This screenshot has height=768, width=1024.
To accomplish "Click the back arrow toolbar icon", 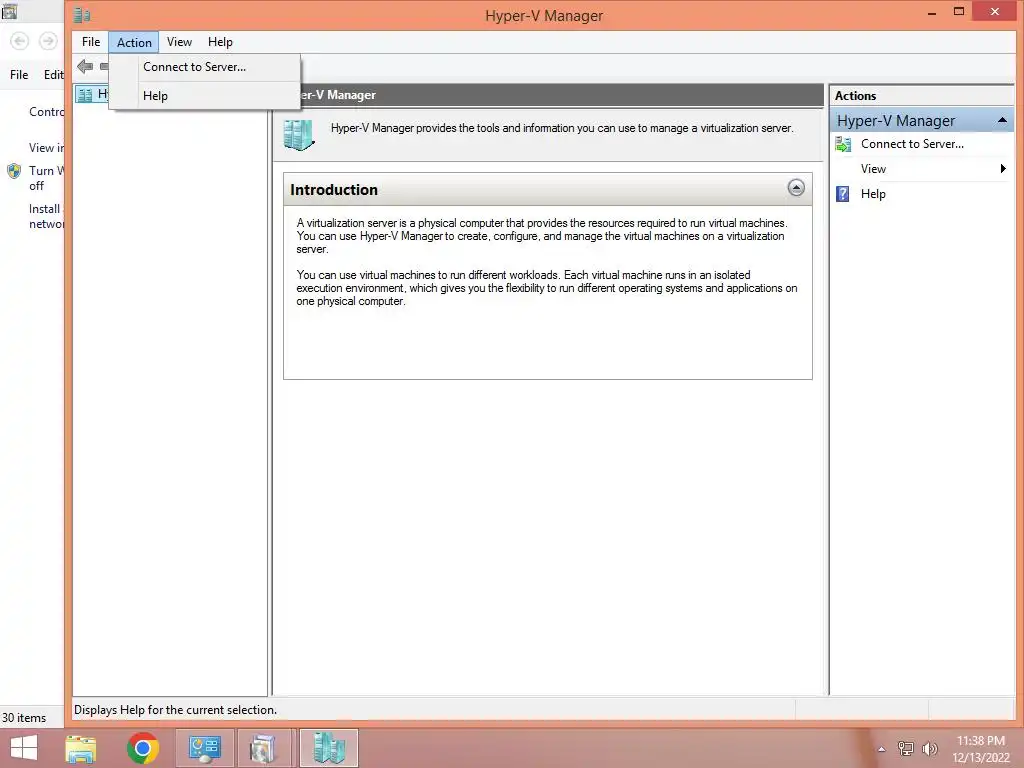I will coord(85,66).
